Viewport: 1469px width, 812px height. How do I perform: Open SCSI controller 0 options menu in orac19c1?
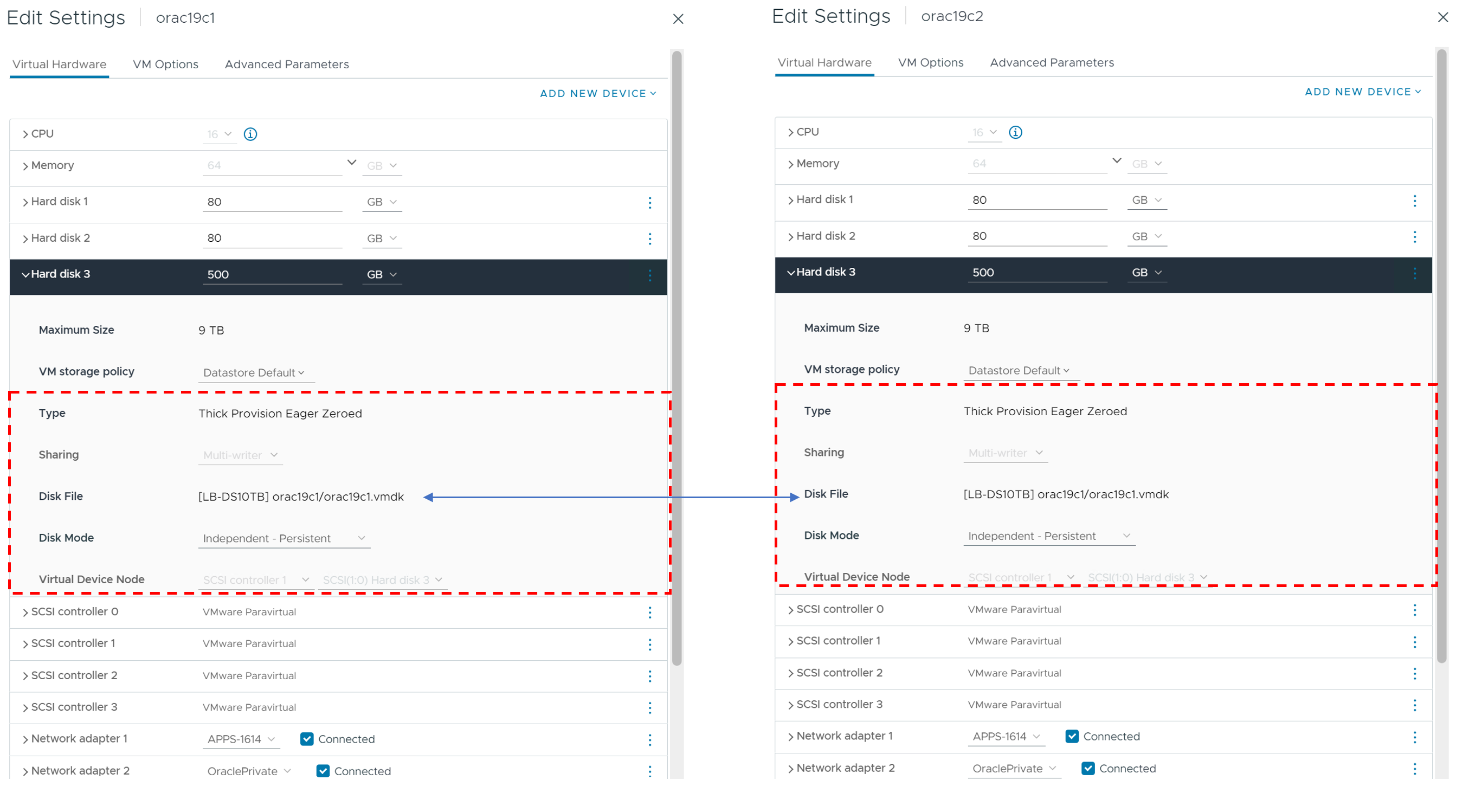tap(649, 613)
